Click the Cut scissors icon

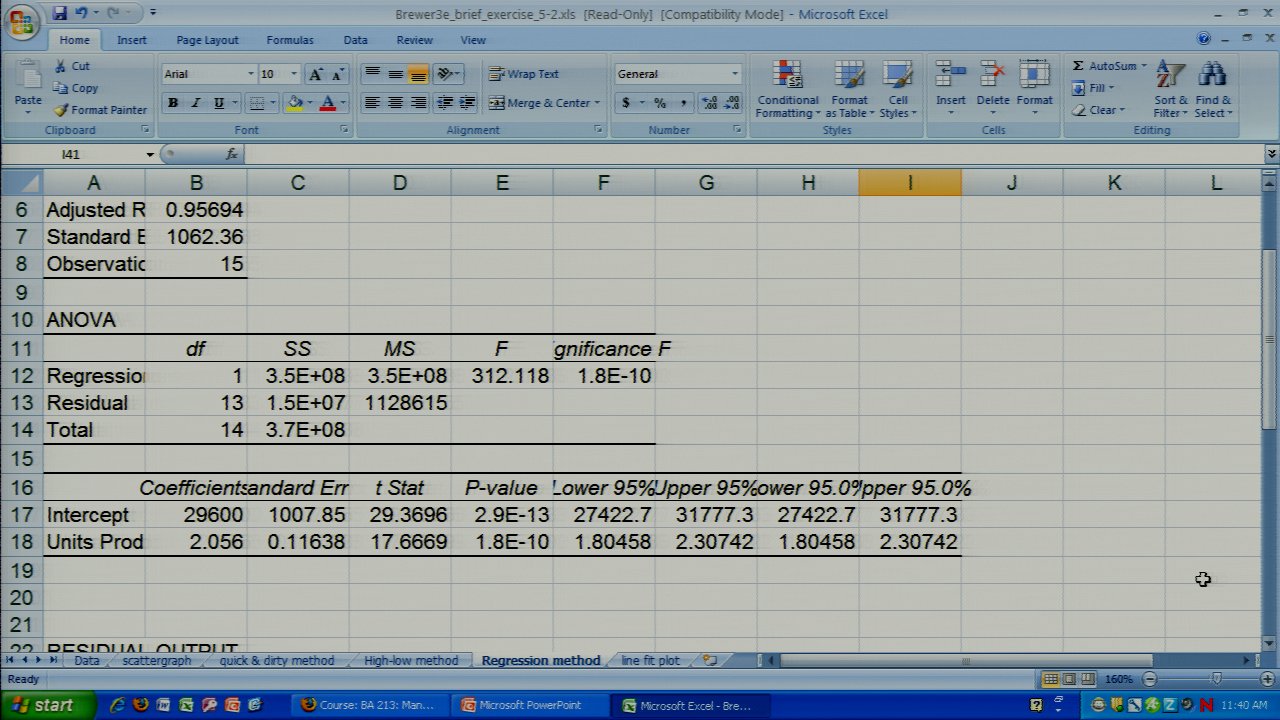tap(61, 66)
